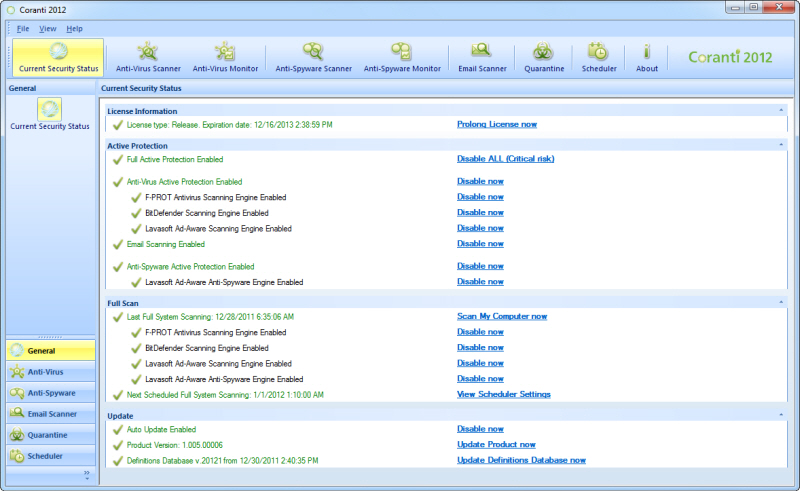Disable BitDefender engine under Full Scan
The height and width of the screenshot is (491, 800).
[480, 348]
